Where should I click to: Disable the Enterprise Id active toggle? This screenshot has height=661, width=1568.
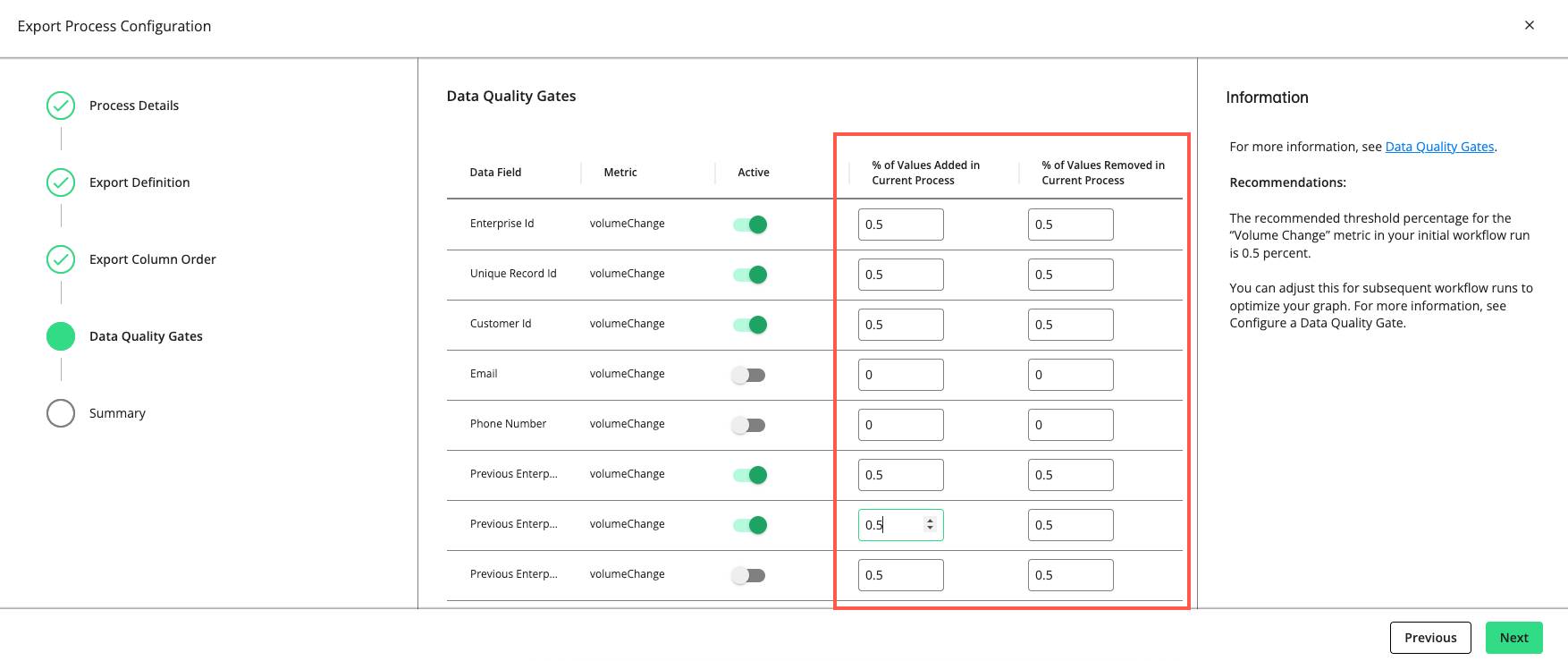[x=750, y=225]
